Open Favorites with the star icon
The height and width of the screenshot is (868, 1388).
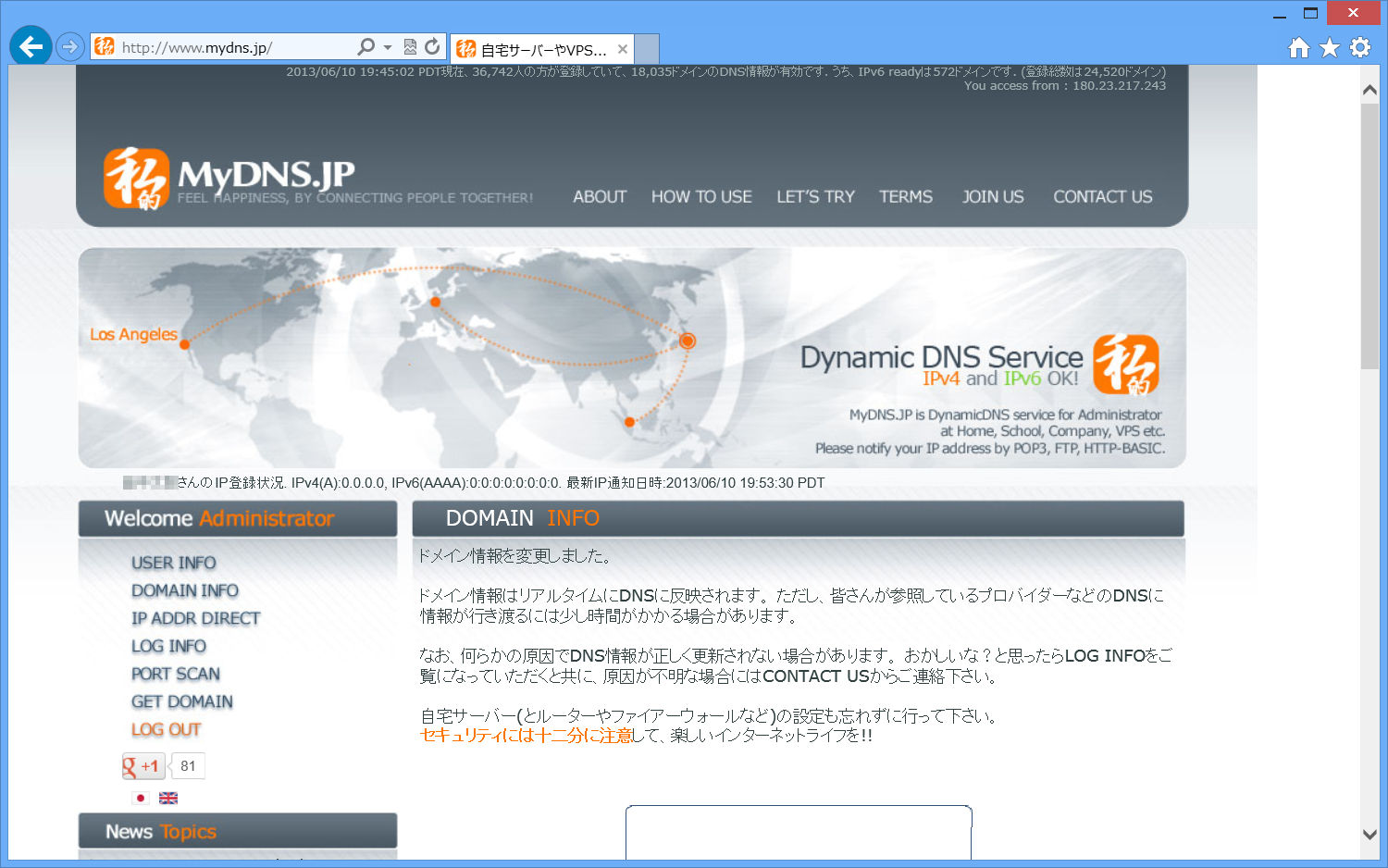(1329, 47)
